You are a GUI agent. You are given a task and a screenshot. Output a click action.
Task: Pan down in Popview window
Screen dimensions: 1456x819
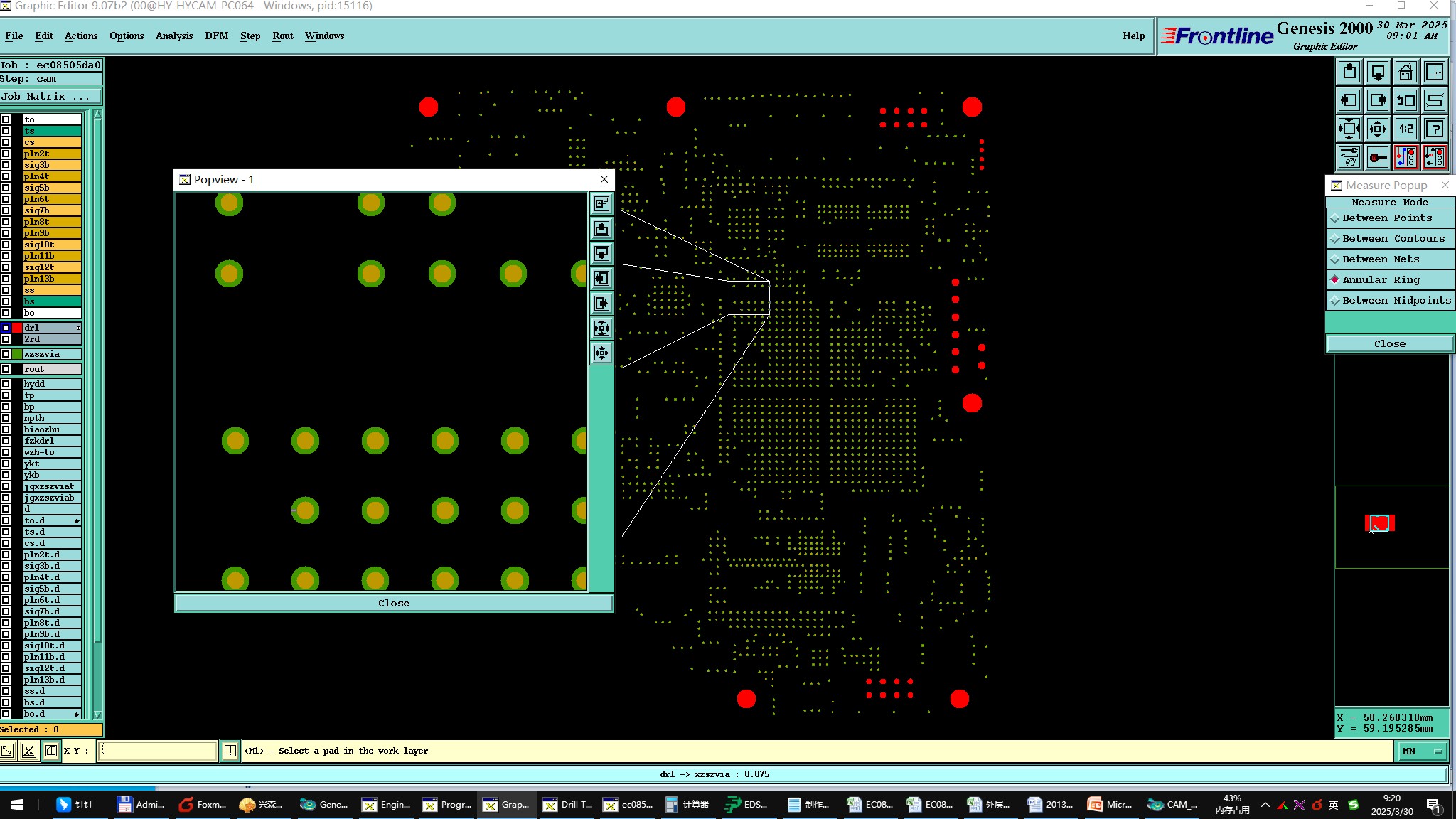pos(601,253)
